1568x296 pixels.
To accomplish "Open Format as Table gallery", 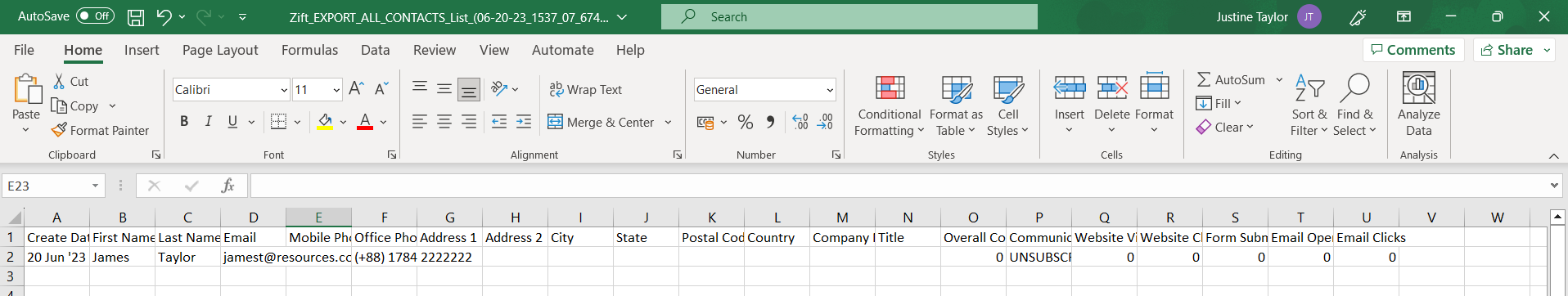I will 956,105.
